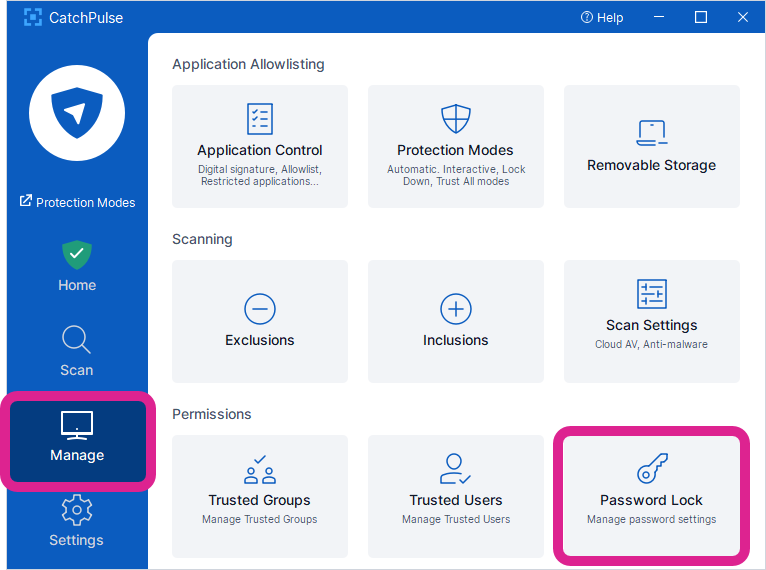Open the Help link in title bar
This screenshot has height=570, width=766.
click(602, 17)
